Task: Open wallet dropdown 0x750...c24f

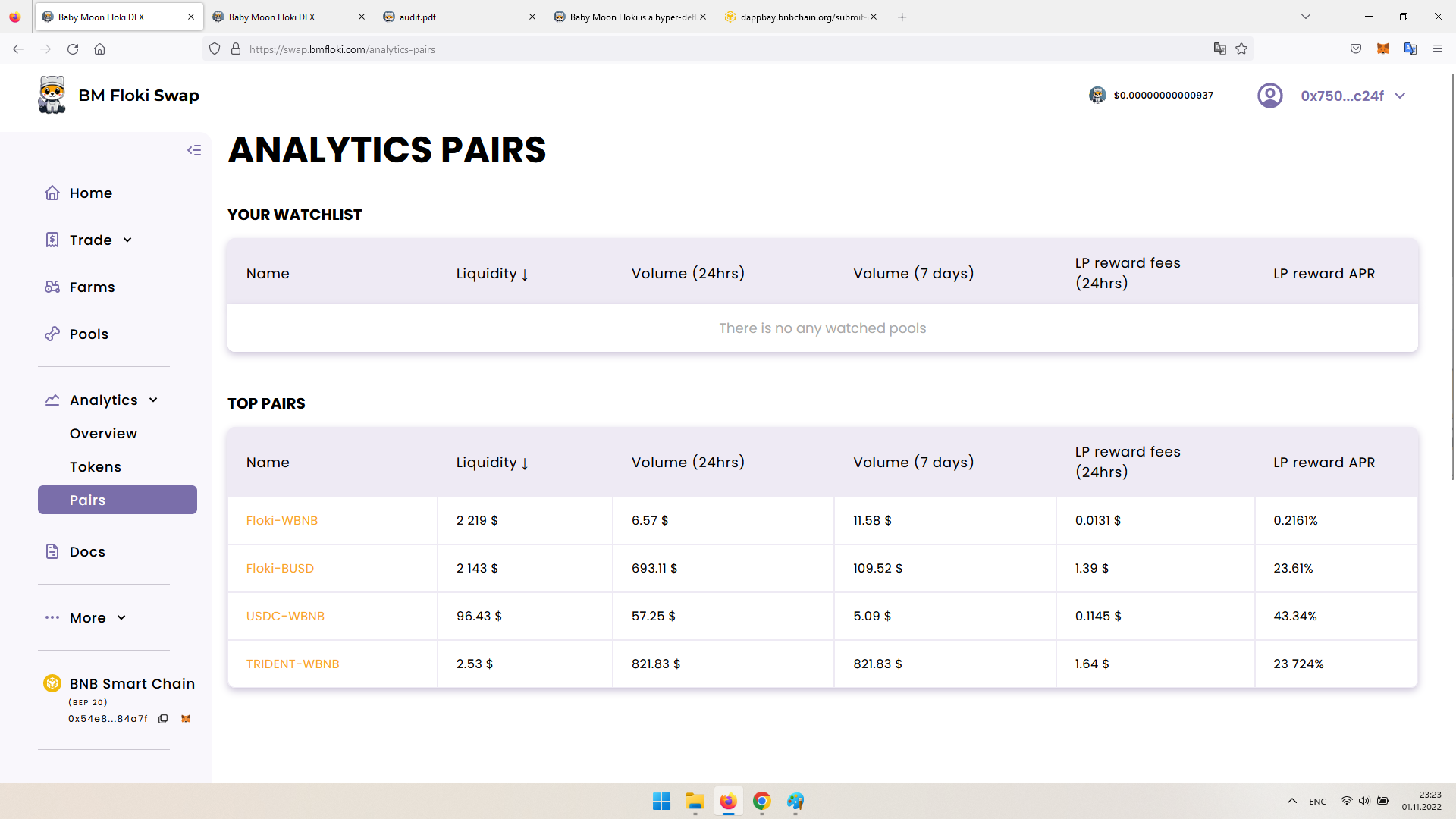Action: click(x=1353, y=96)
